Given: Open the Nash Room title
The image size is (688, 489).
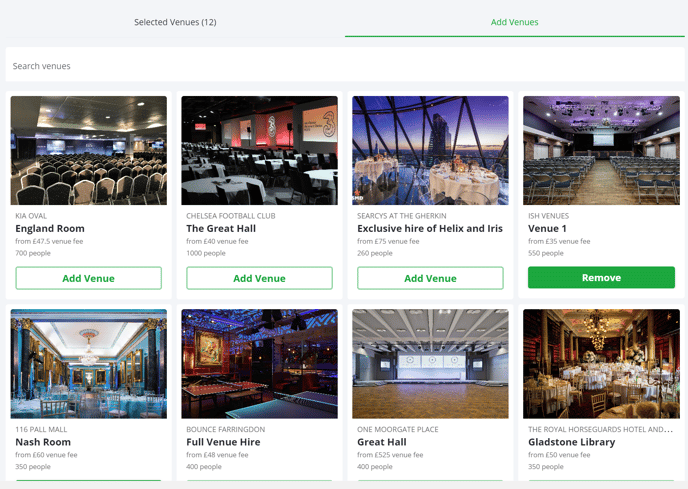Looking at the screenshot, I should [43, 442].
